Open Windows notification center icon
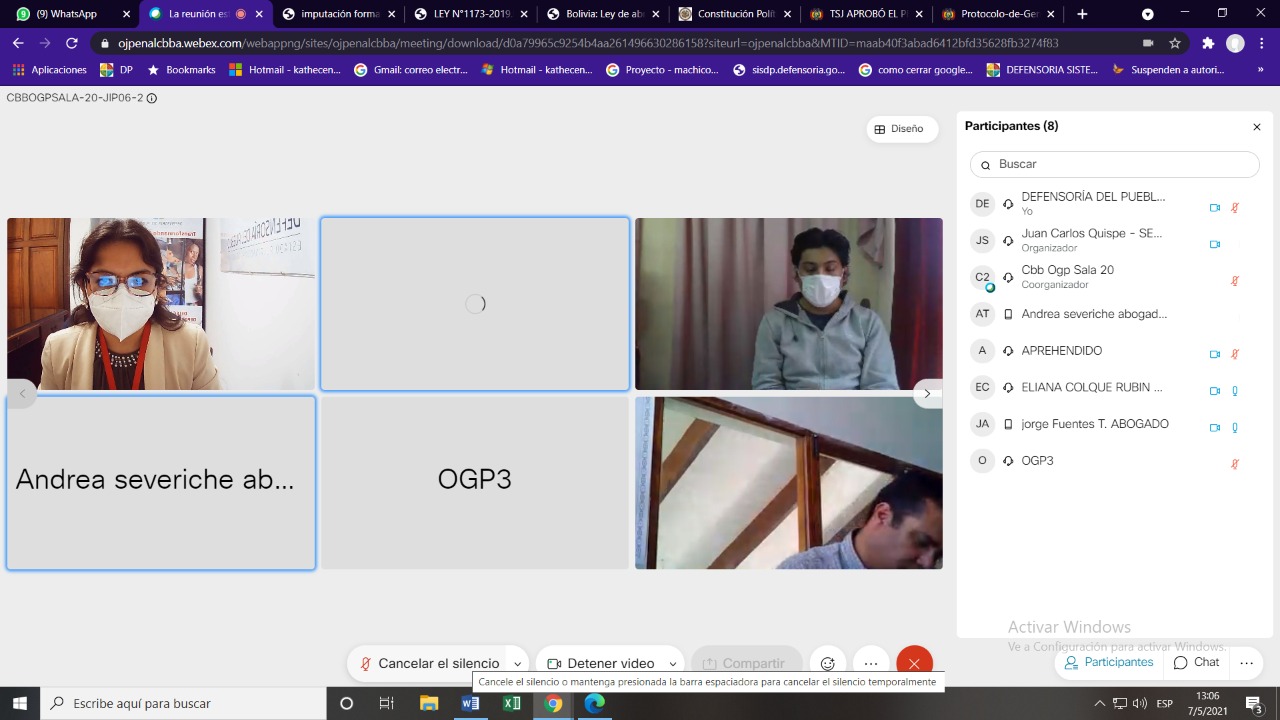The height and width of the screenshot is (720, 1280). pos(1254,703)
